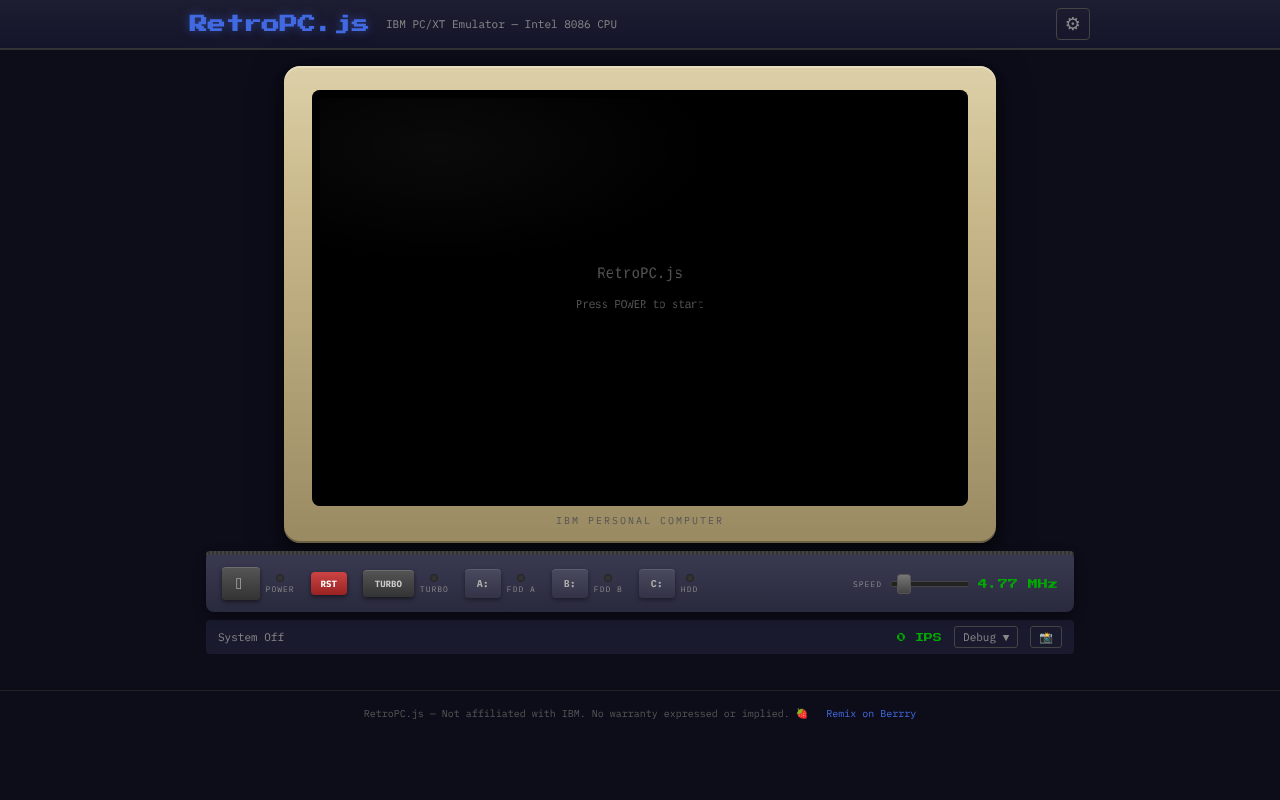1280x800 pixels.
Task: Click the HDD activity LED
Action: point(689,577)
